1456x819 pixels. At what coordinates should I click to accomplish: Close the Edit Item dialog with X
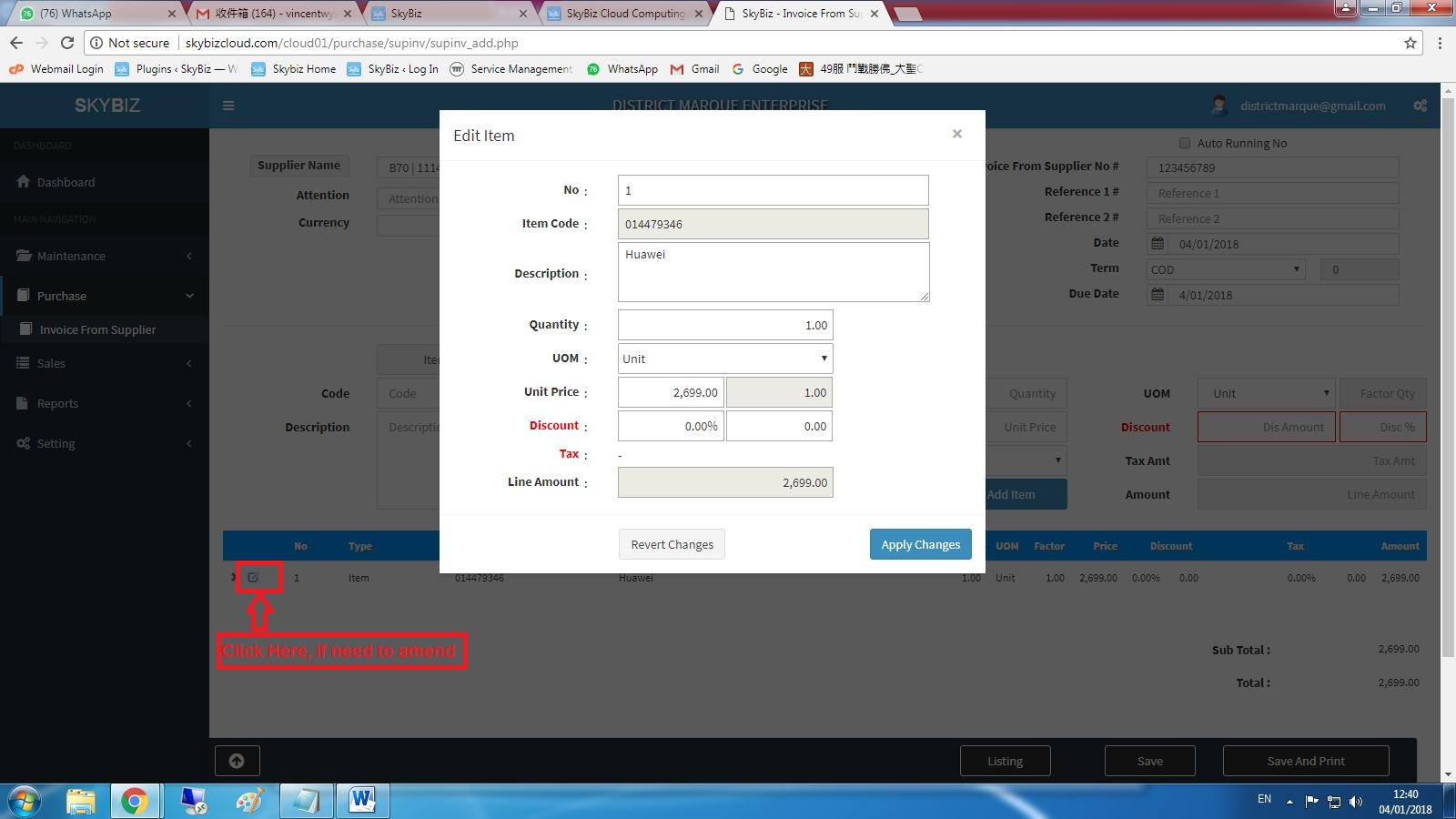(956, 134)
